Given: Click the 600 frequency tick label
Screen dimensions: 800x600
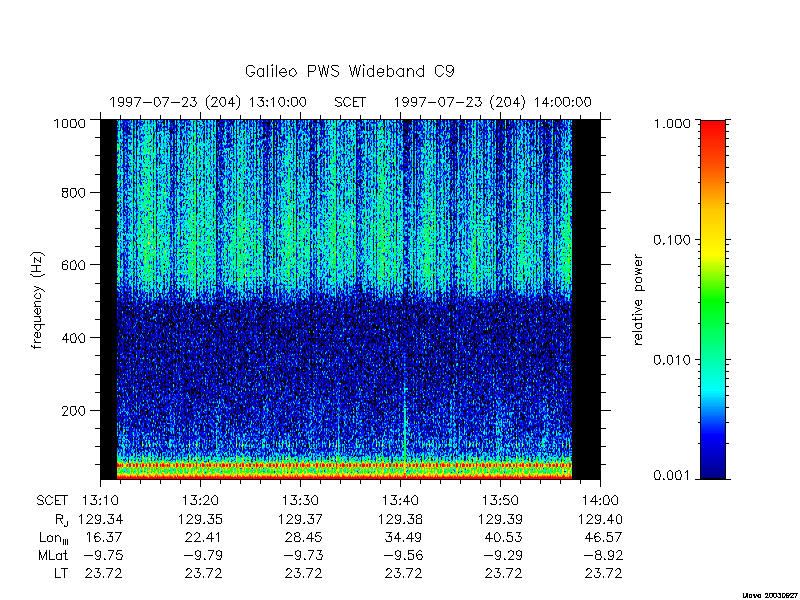Looking at the screenshot, I should tap(73, 265).
